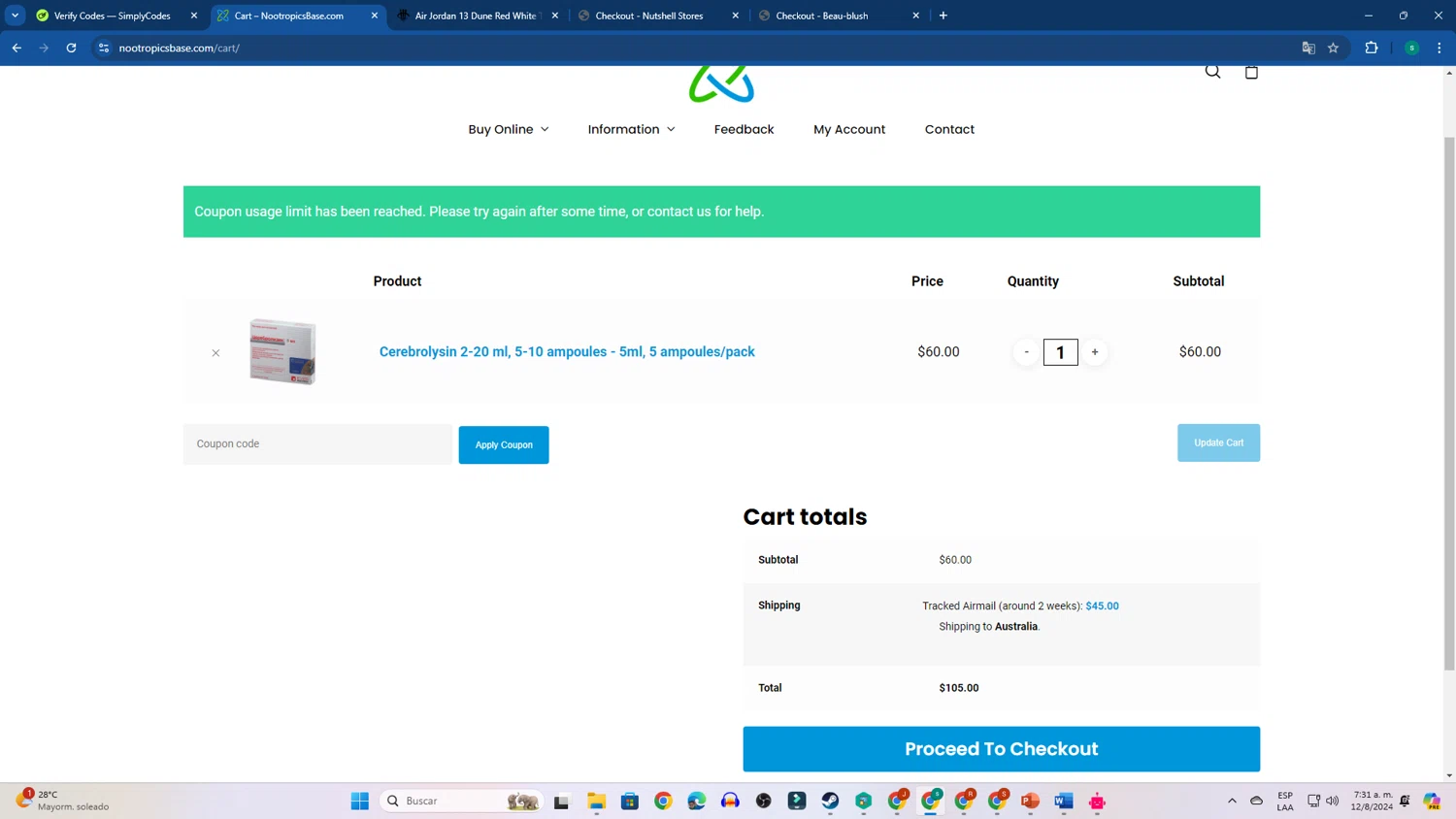Remove Cerebrolysin item with the x icon
1456x819 pixels.
click(215, 353)
